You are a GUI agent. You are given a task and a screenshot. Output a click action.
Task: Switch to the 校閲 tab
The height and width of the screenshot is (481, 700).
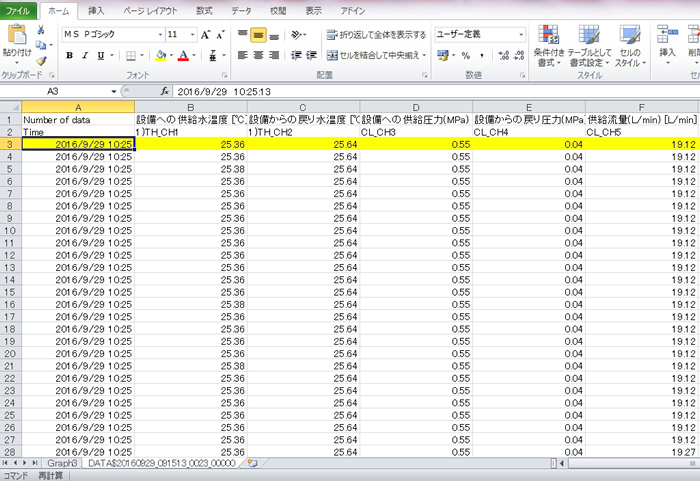pyautogui.click(x=278, y=11)
